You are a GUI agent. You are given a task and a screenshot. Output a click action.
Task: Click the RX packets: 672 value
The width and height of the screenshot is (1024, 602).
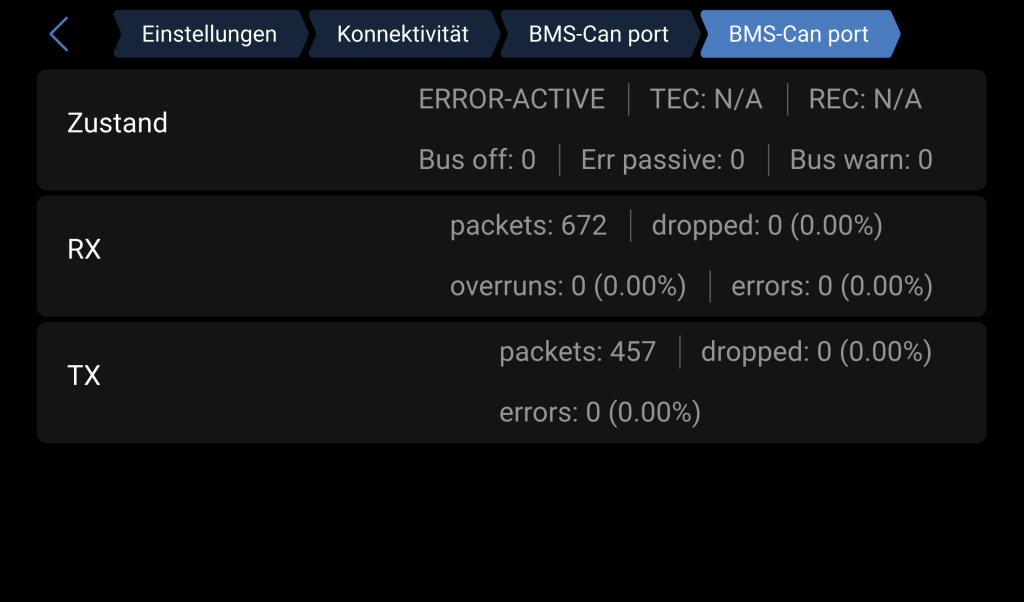[x=528, y=226]
